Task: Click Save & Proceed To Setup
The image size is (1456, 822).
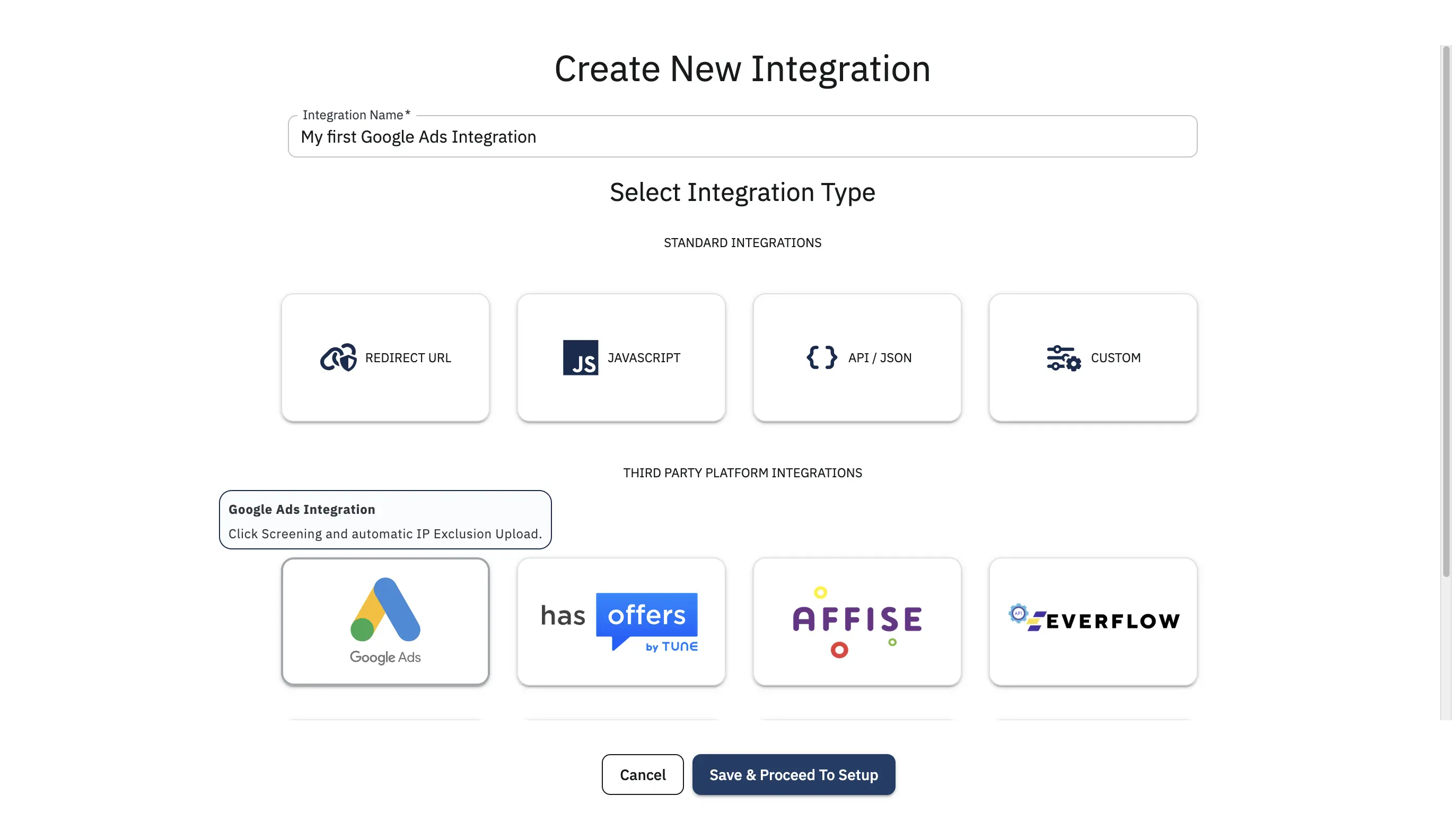Action: click(794, 774)
